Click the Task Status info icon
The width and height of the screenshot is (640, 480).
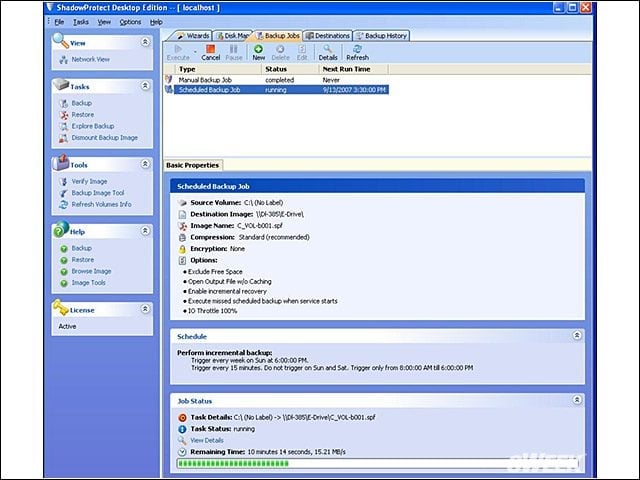[x=182, y=429]
